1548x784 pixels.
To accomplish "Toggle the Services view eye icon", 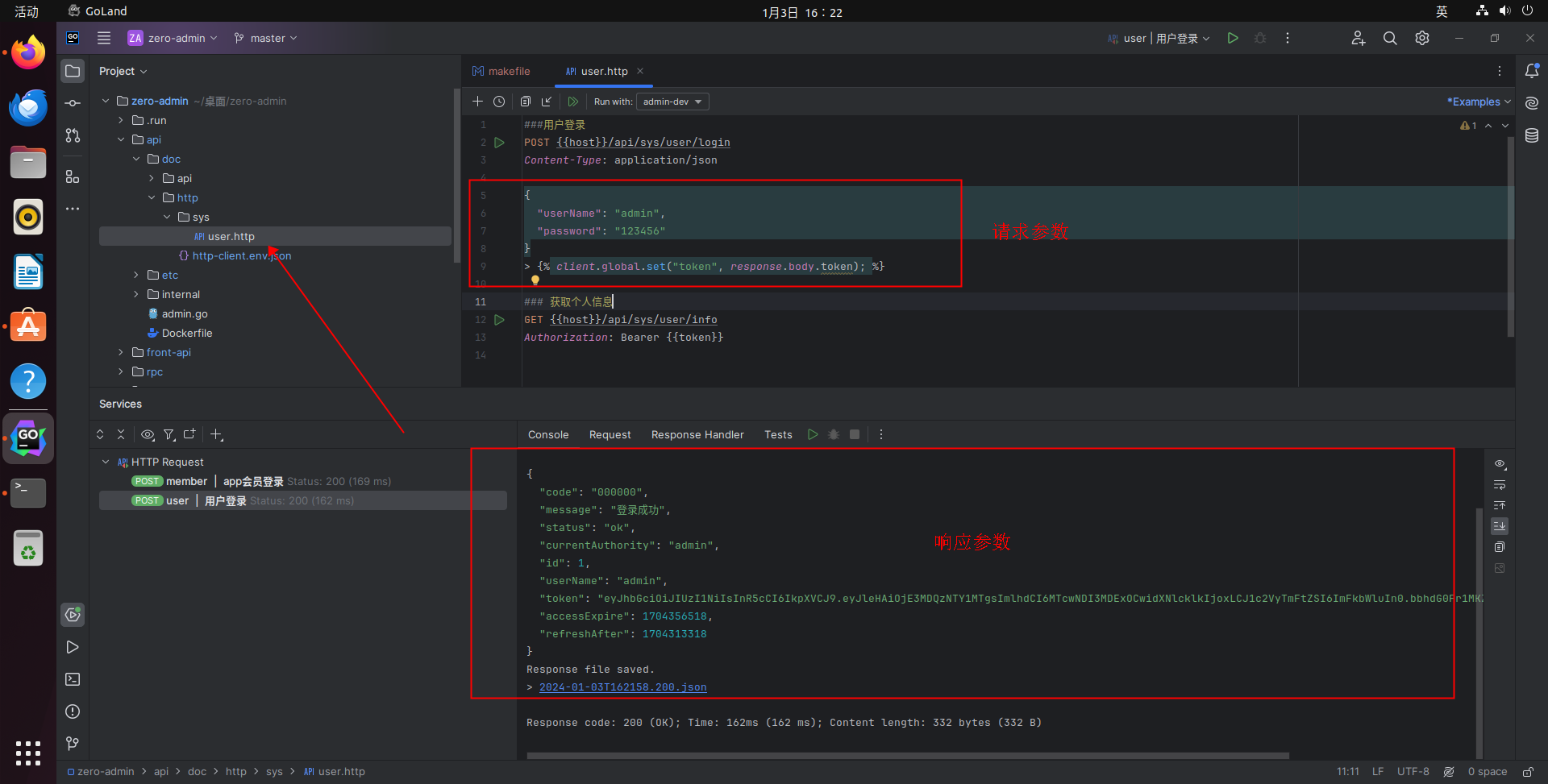I will coord(148,434).
